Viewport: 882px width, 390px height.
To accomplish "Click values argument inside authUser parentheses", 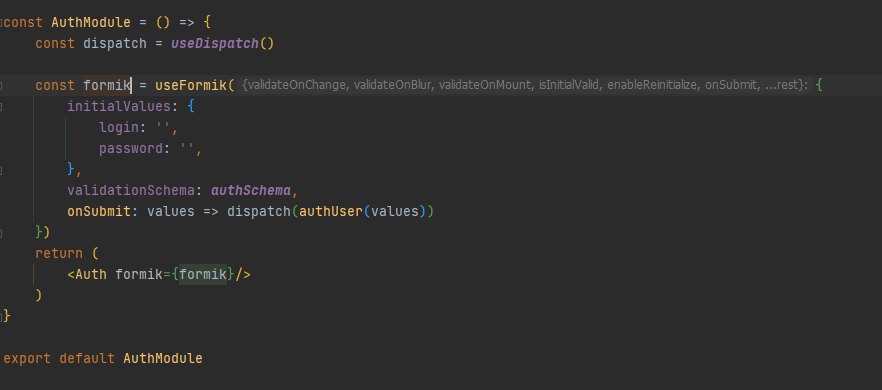I will click(394, 212).
